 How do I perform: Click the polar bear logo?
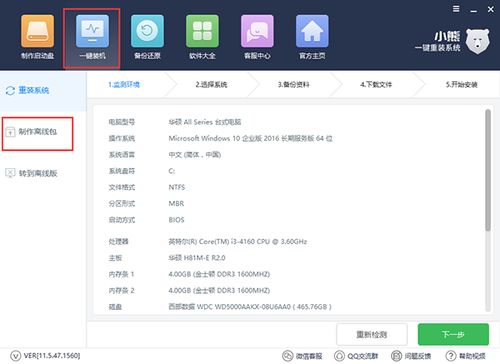pos(477,41)
